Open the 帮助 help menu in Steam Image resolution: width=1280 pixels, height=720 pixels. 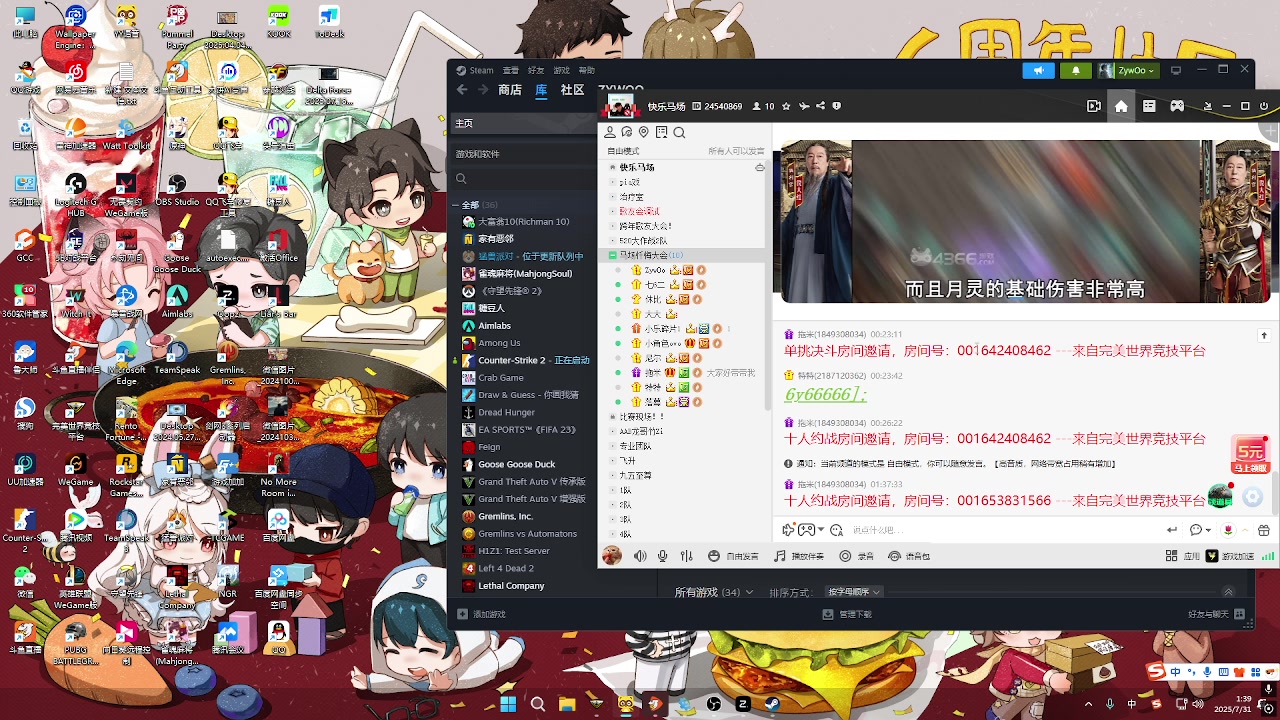(587, 70)
